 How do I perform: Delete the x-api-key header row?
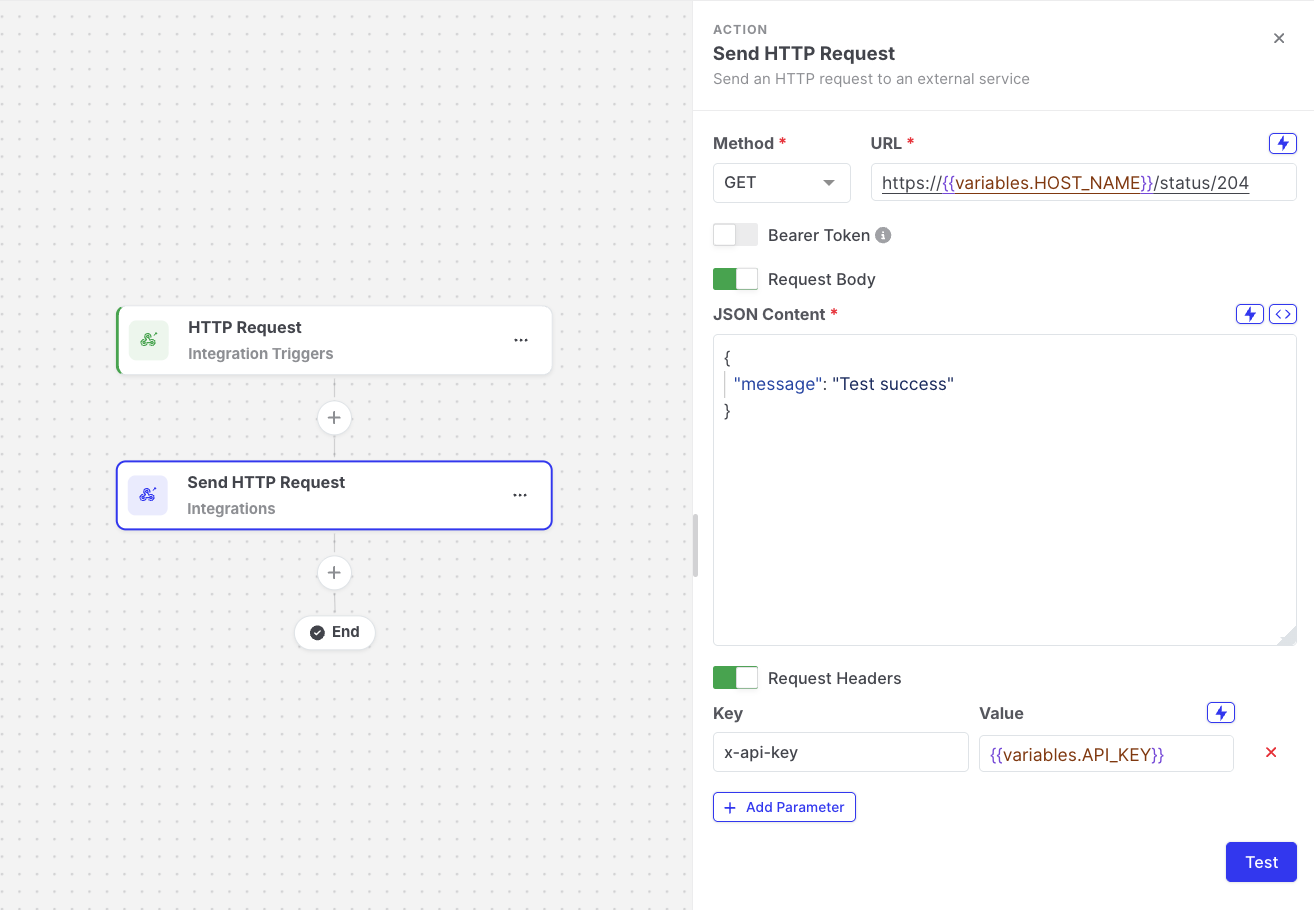(x=1271, y=752)
